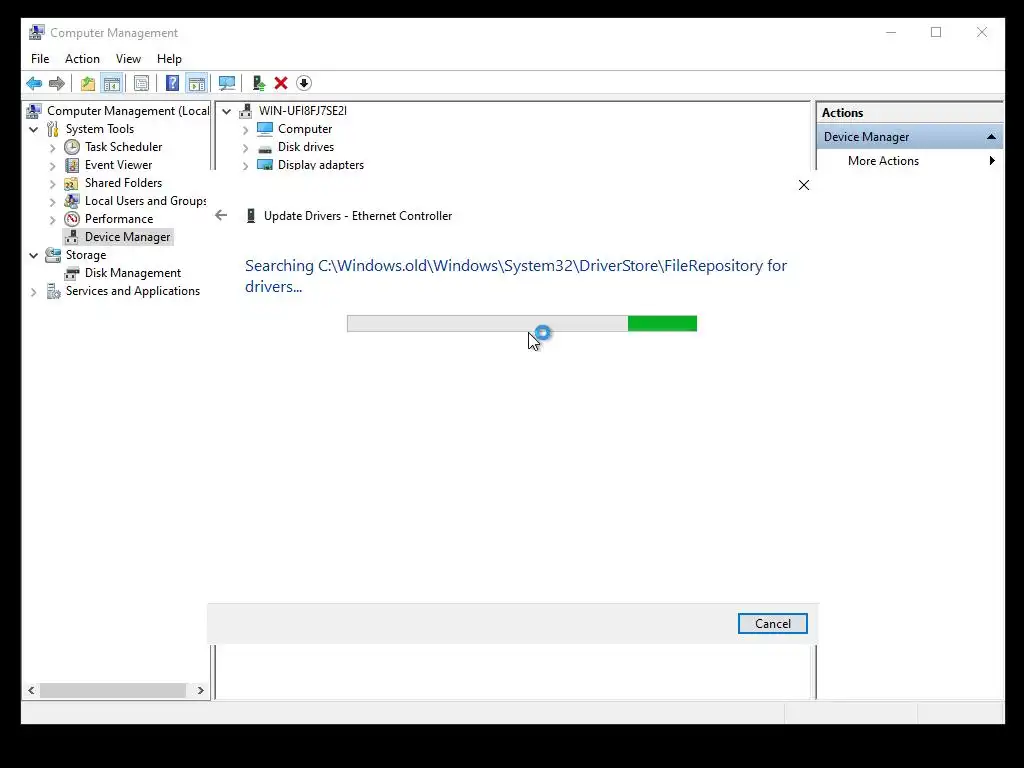Image resolution: width=1024 pixels, height=768 pixels.
Task: Collapse the Storage node
Action: 34,255
